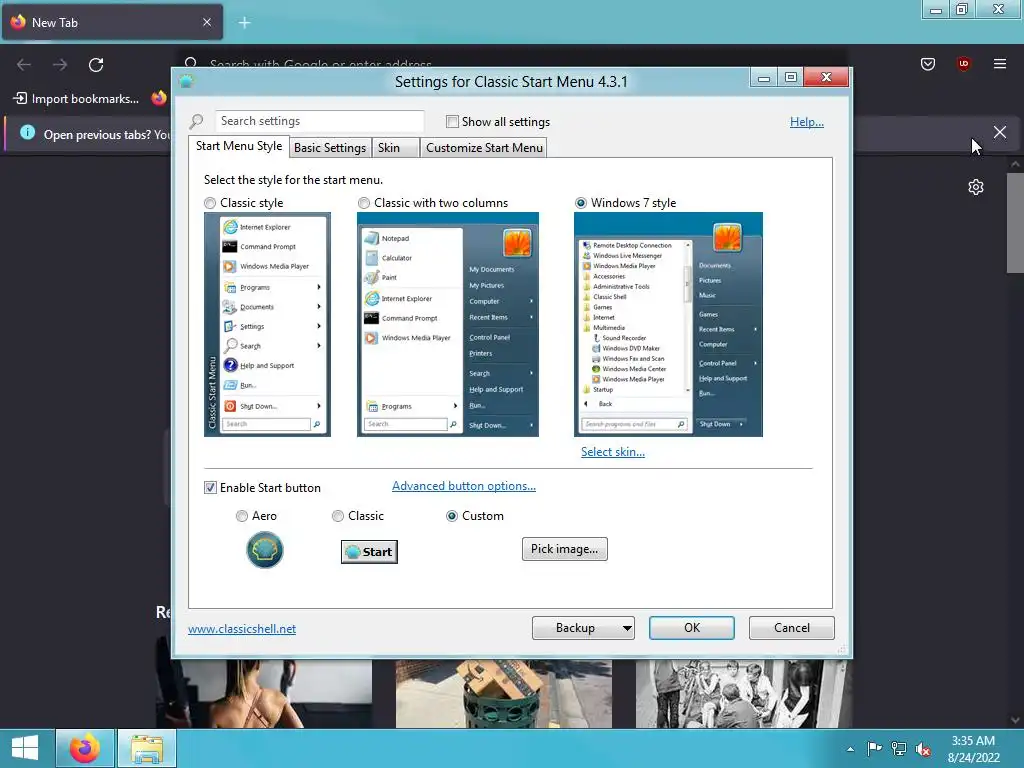The image size is (1024, 768).
Task: Click the muted volume tray icon
Action: 923,748
